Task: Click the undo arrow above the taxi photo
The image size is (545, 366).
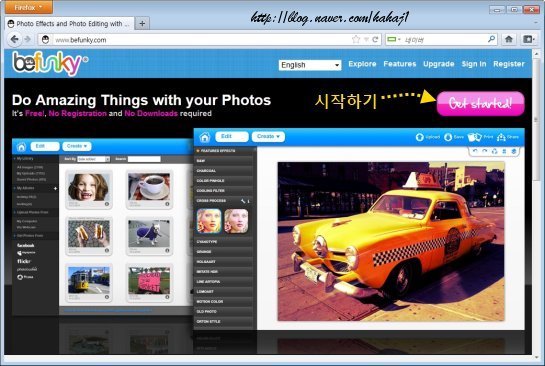Action: click(x=475, y=151)
